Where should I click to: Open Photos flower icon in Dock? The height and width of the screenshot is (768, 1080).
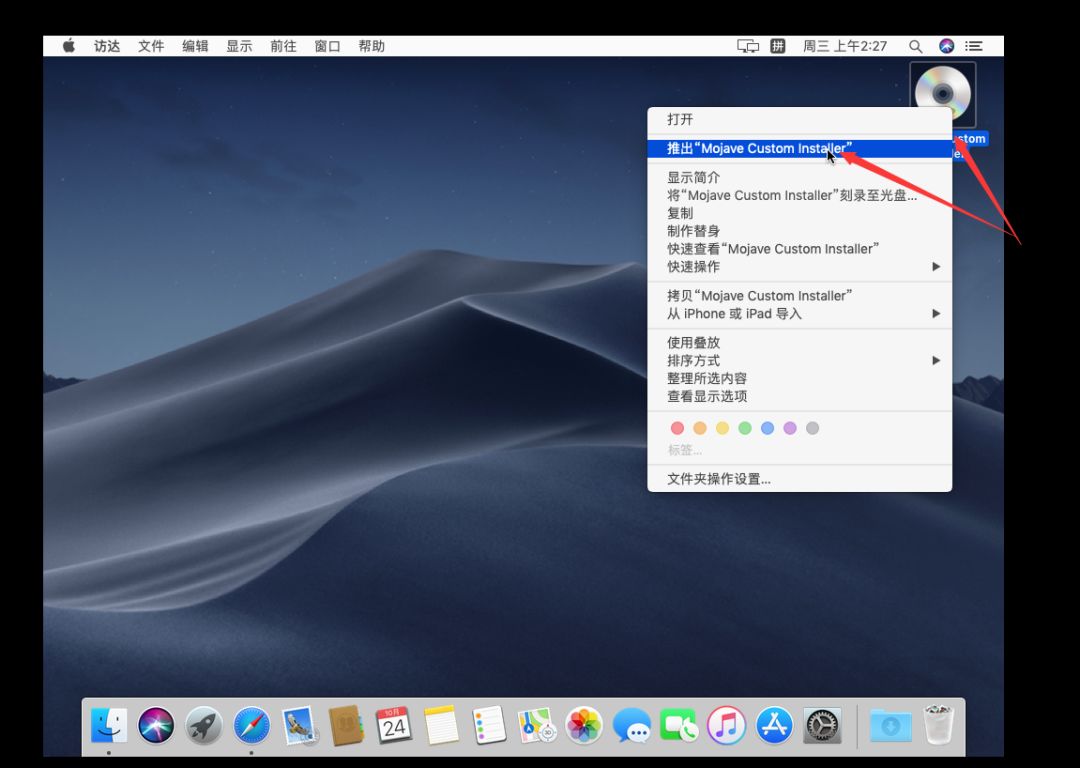tap(584, 725)
